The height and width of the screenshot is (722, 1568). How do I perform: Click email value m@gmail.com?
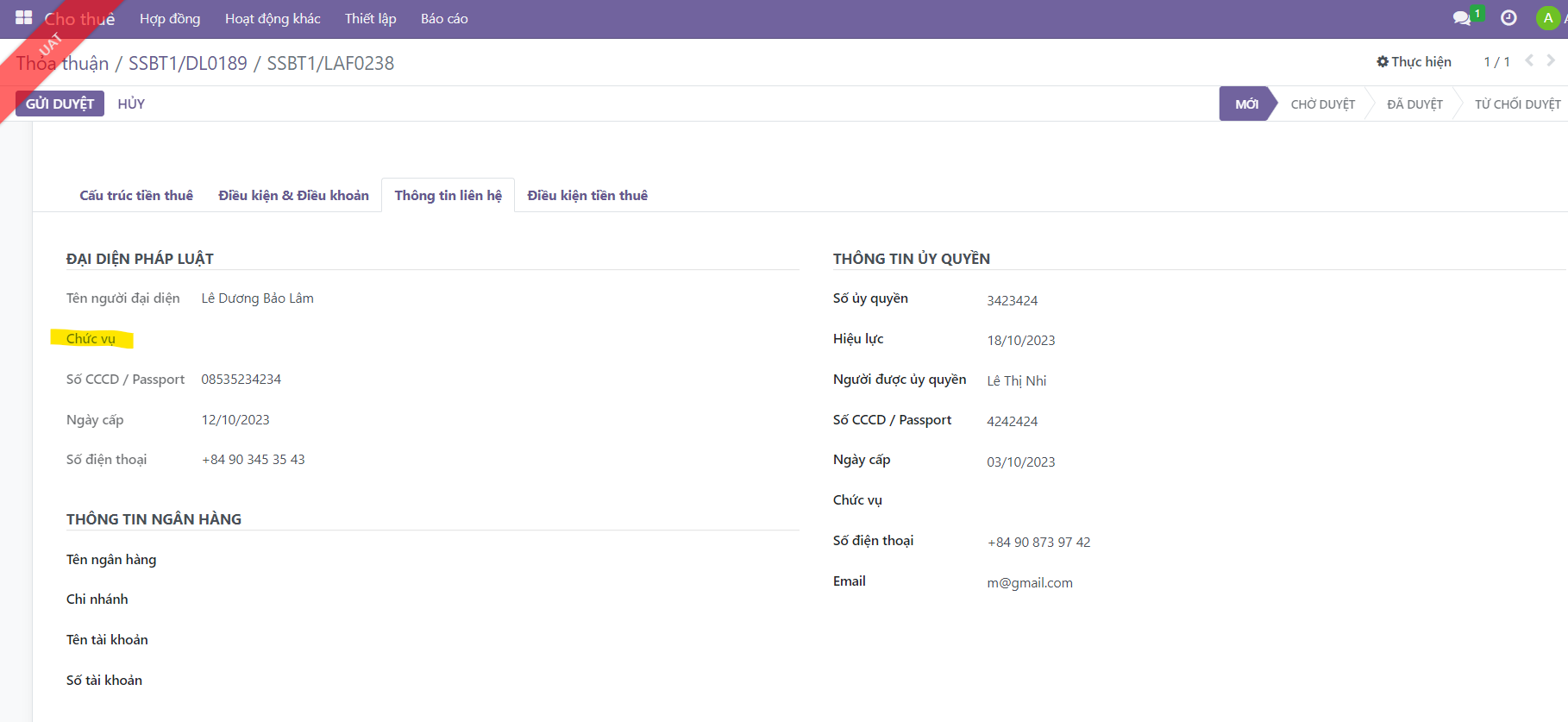click(x=1030, y=583)
